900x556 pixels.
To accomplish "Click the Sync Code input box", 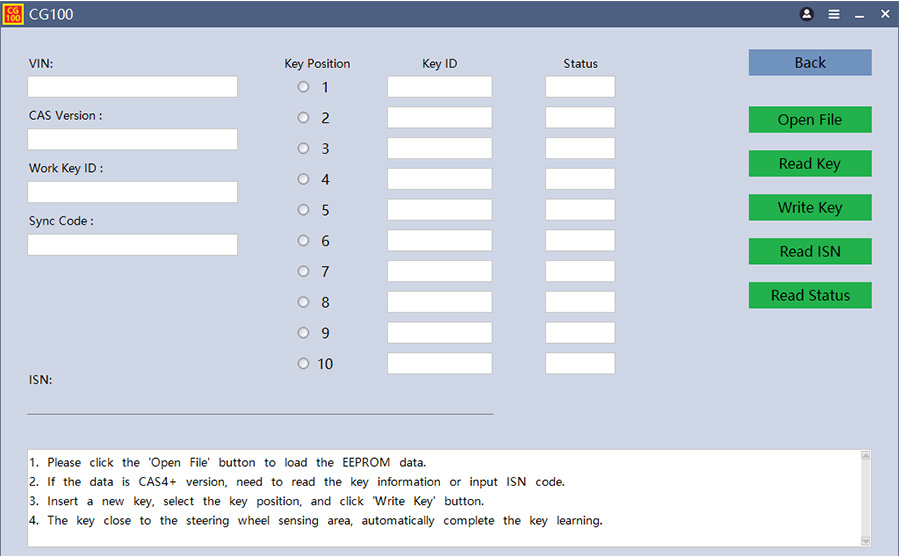I will tap(132, 245).
